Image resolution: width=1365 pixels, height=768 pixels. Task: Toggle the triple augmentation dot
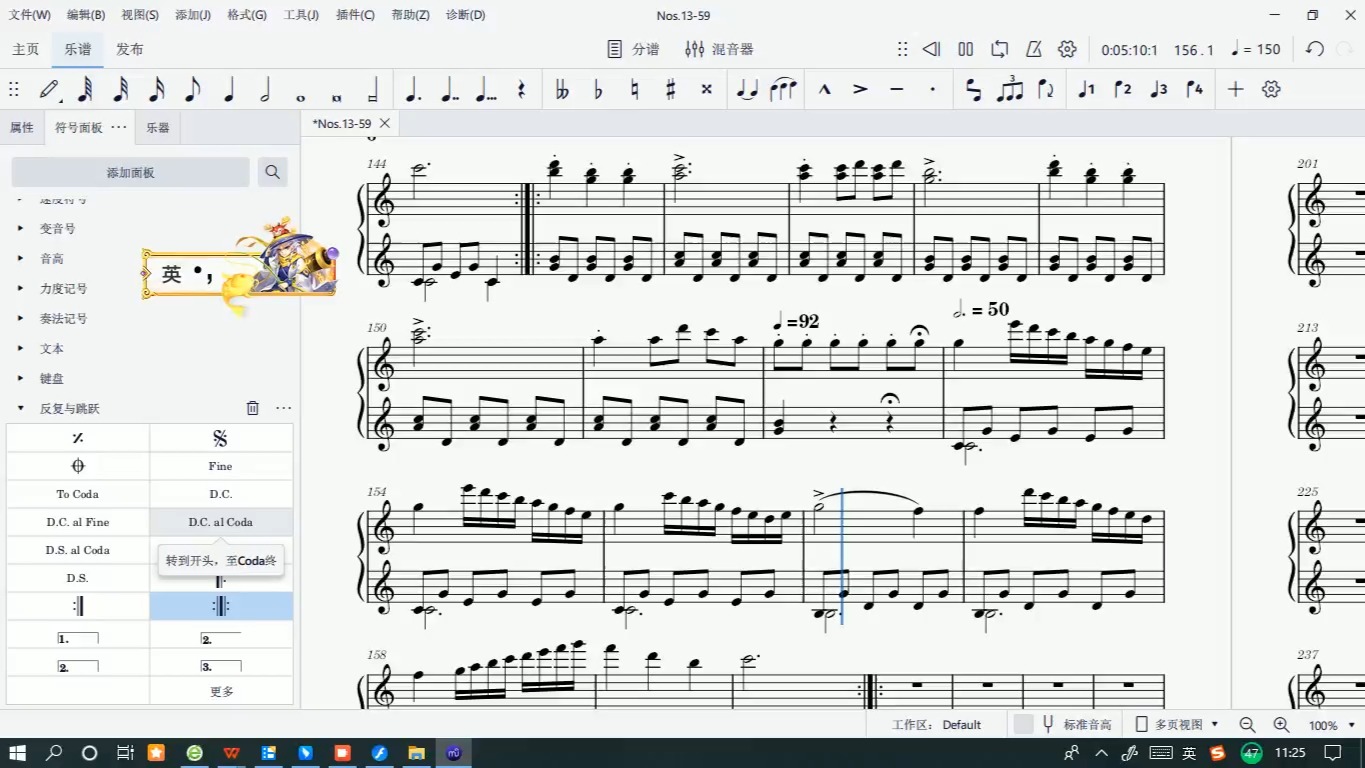485,89
